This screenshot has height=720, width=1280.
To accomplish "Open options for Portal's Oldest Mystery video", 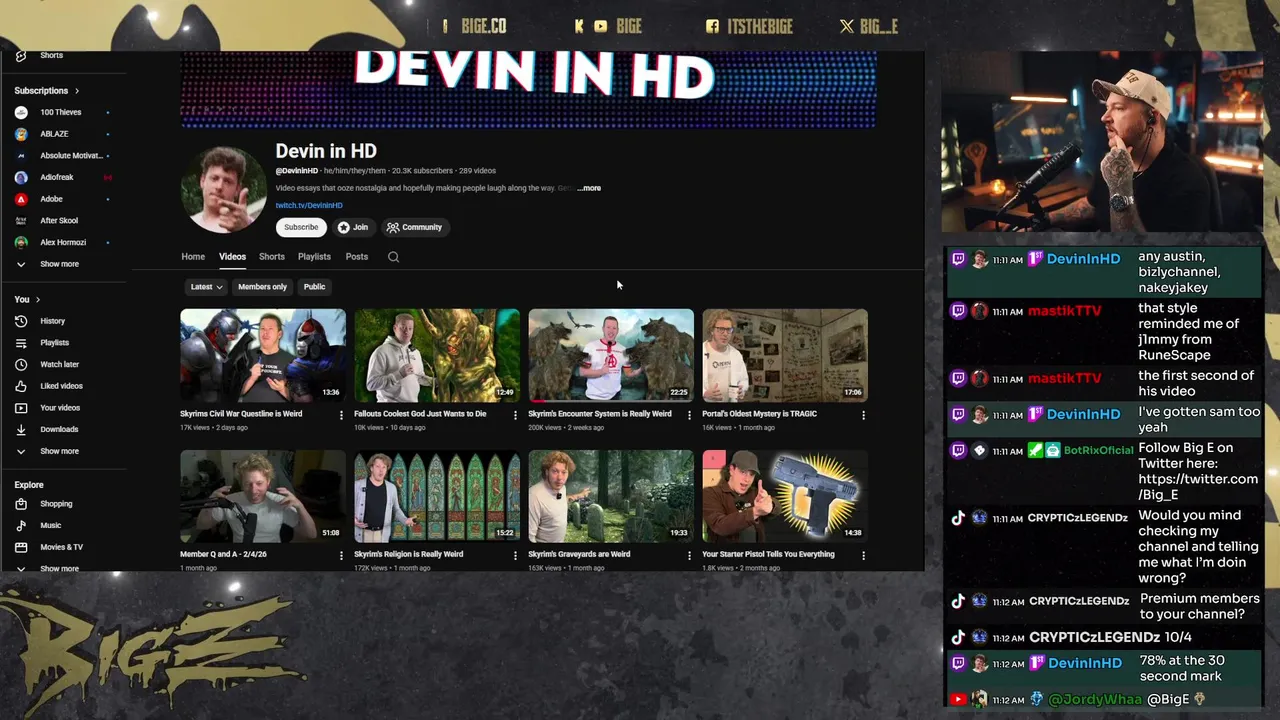I will 863,415.
